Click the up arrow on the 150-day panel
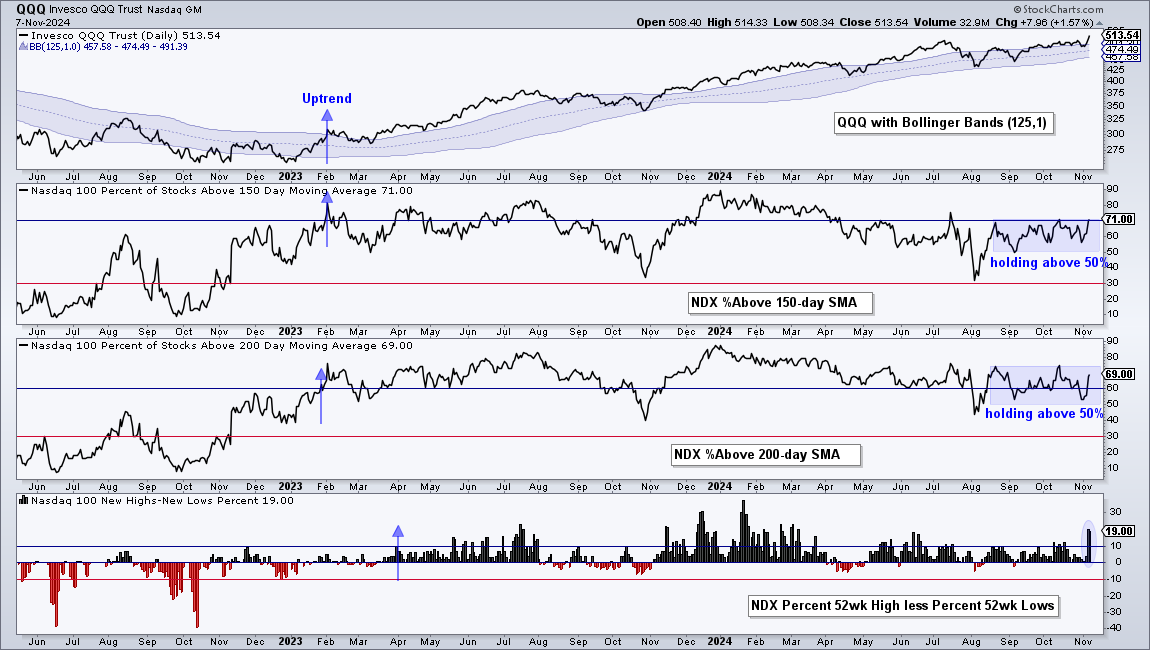The image size is (1150, 650). pyautogui.click(x=327, y=222)
